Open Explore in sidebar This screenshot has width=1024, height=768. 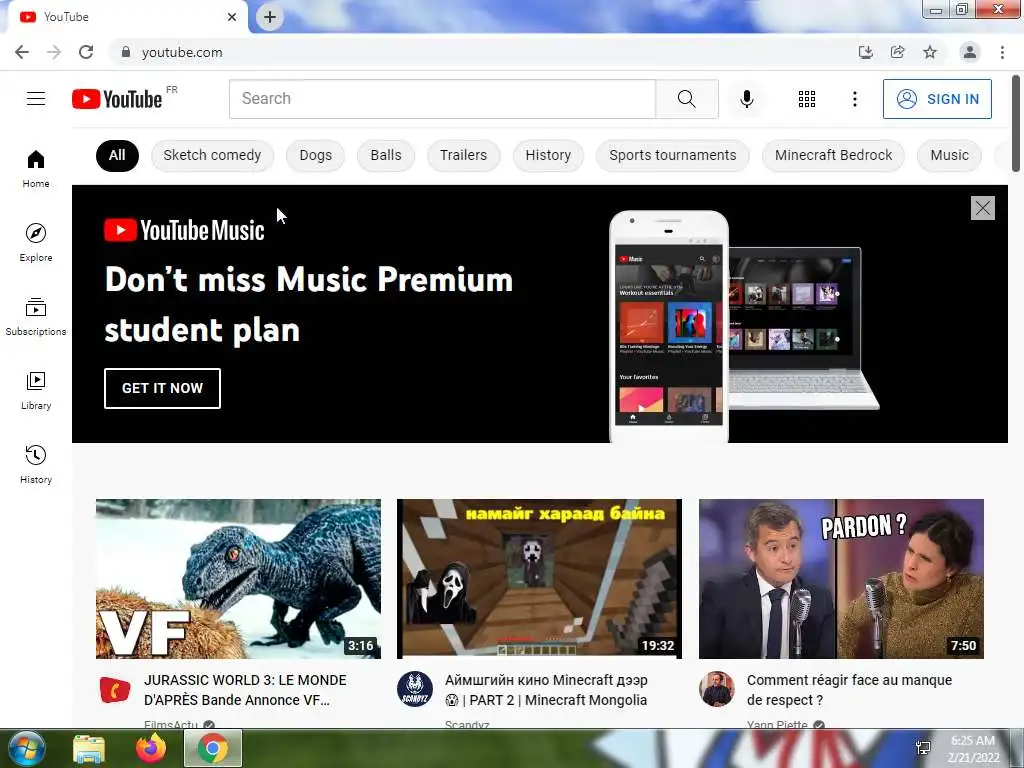[36, 243]
